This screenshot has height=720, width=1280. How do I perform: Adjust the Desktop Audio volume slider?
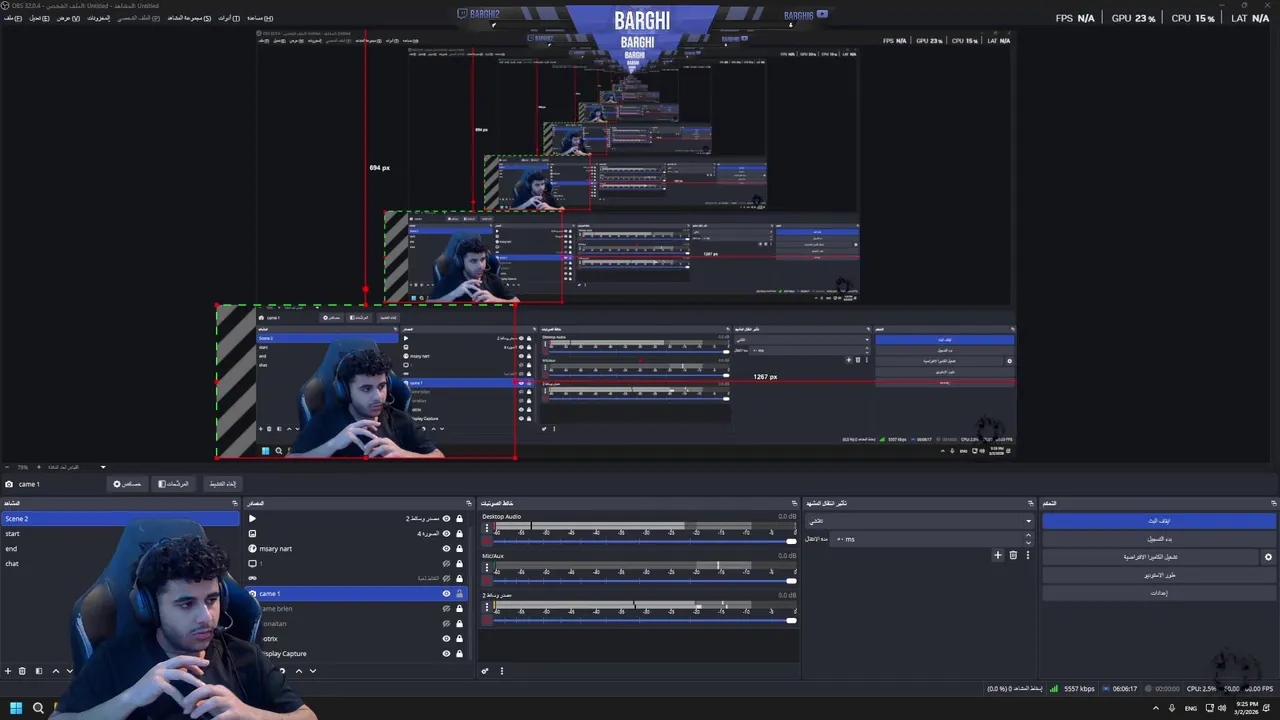(x=643, y=542)
